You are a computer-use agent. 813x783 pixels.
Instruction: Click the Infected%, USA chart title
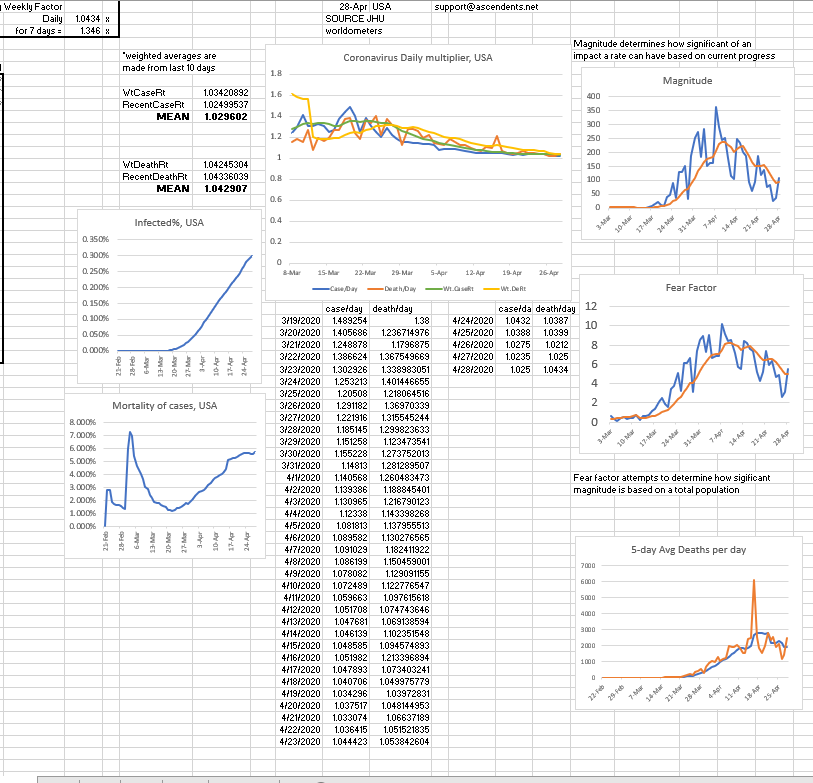point(168,222)
